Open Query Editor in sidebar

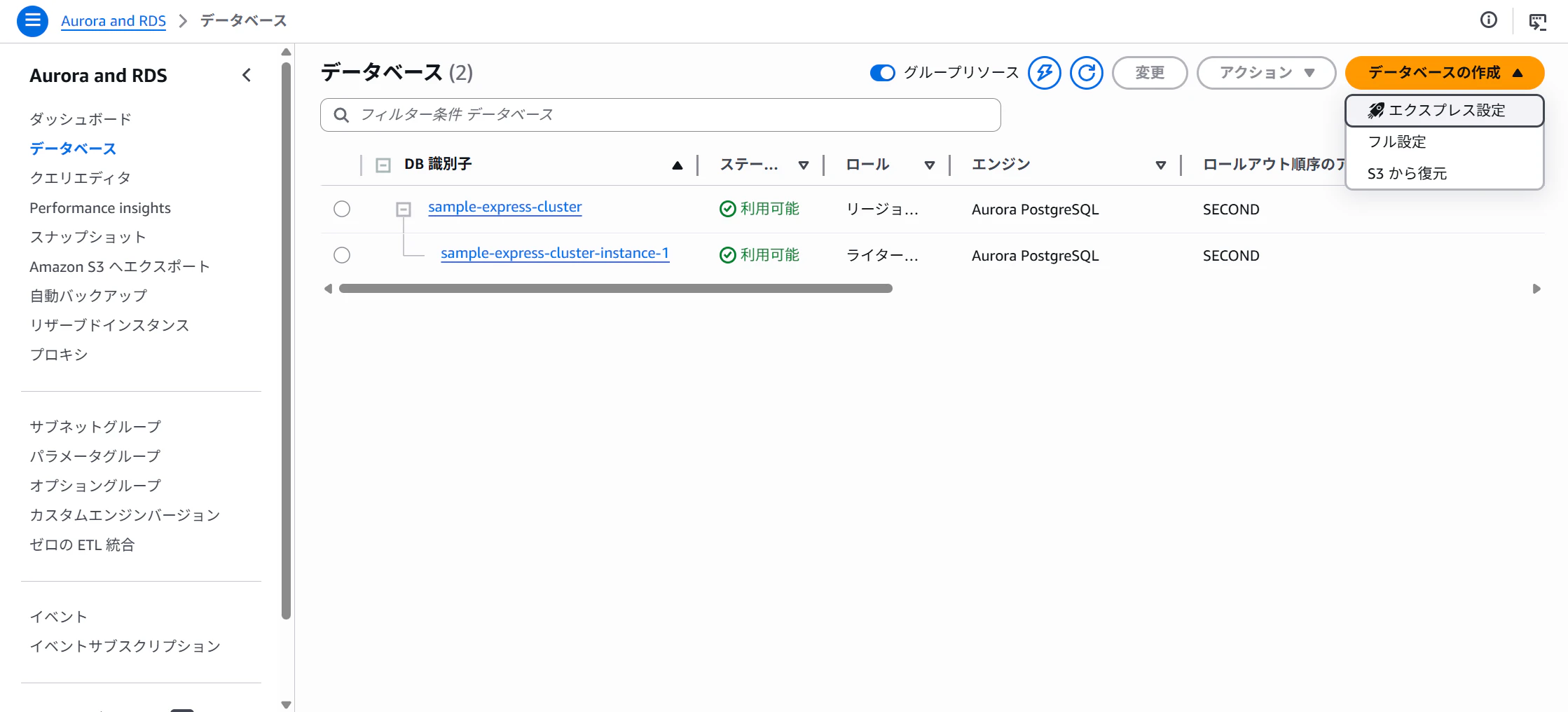[81, 178]
